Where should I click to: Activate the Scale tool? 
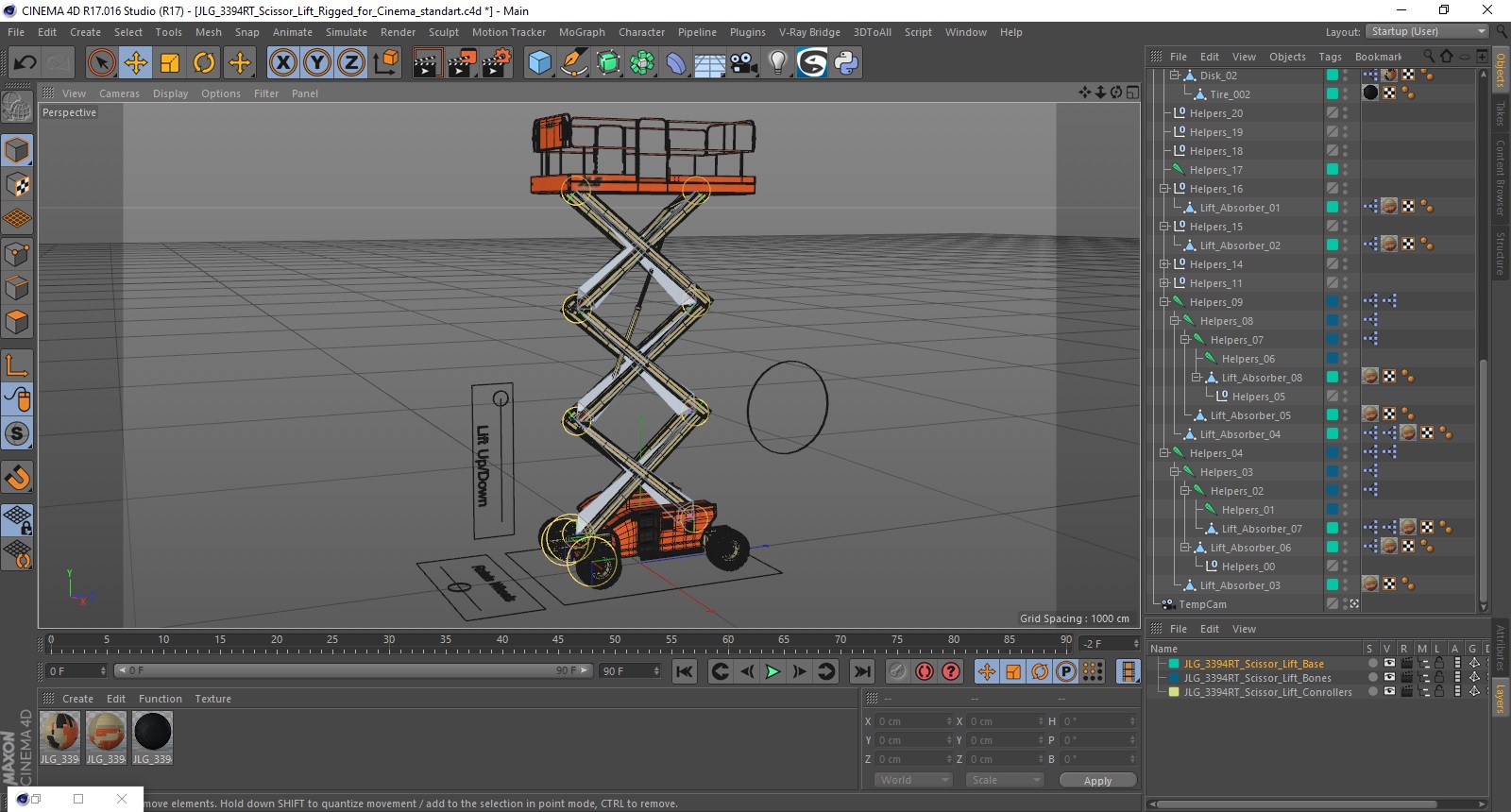[x=170, y=63]
